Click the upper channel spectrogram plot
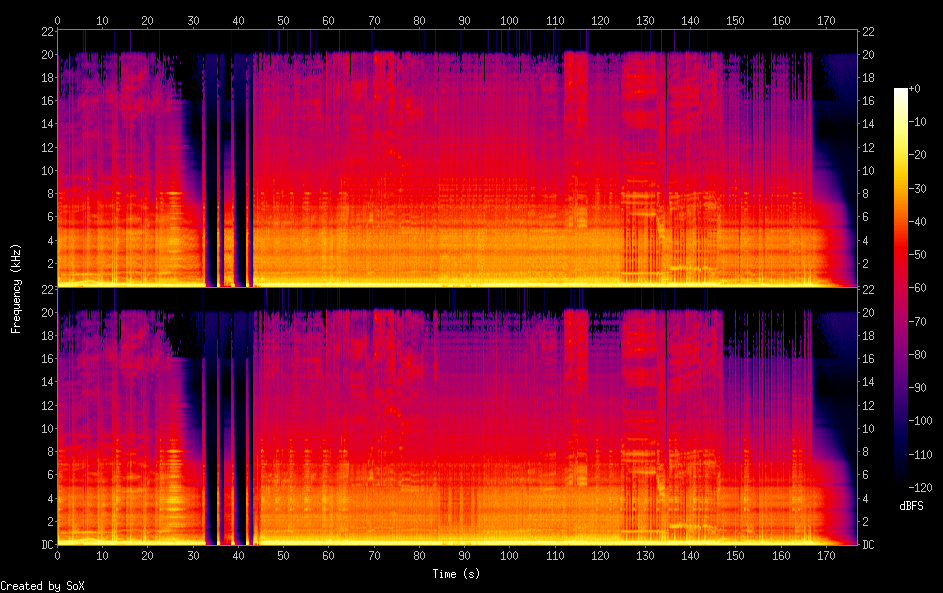Screen dimensions: 943x593 pos(457,158)
